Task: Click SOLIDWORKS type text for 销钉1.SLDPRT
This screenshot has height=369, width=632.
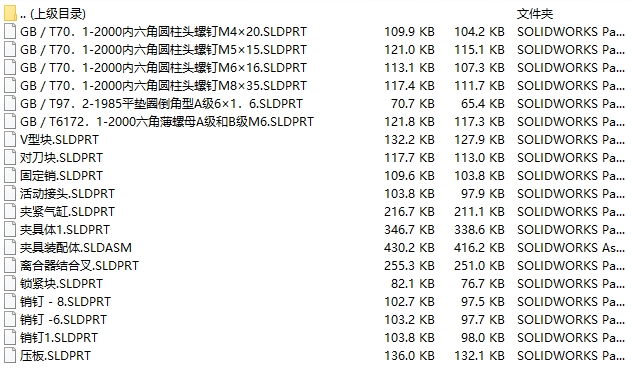Action: tap(571, 338)
